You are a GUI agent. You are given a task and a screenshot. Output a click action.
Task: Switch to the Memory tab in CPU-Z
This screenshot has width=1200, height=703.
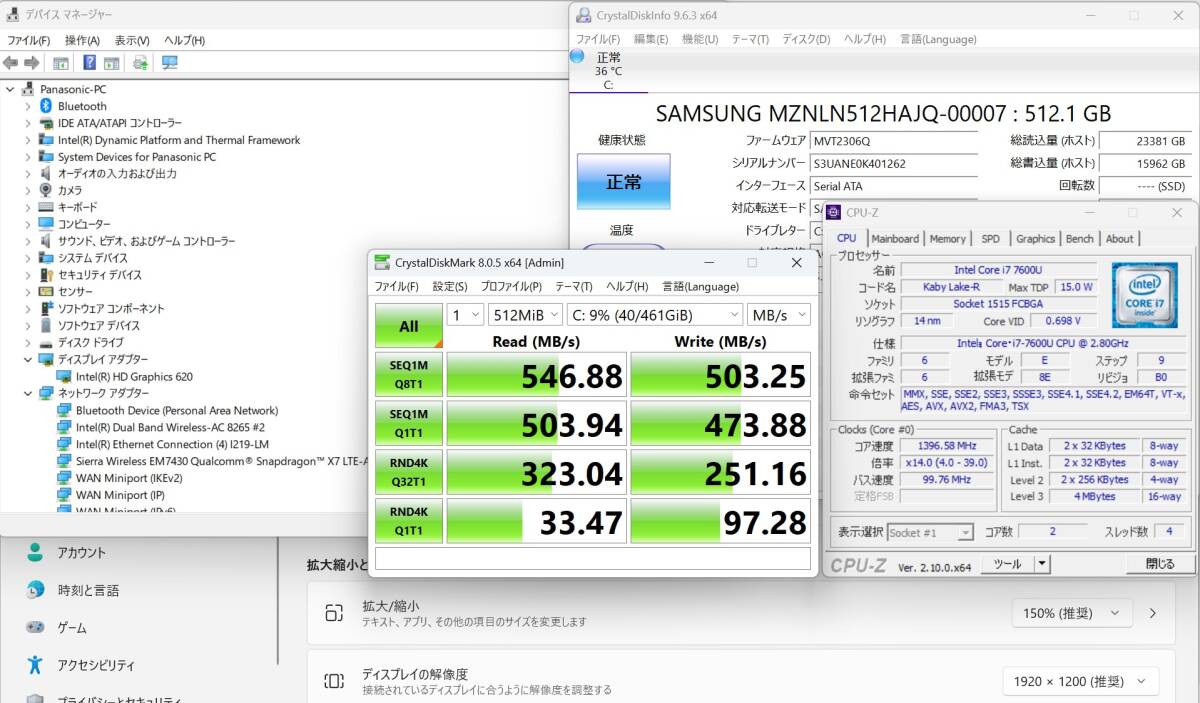tap(947, 238)
